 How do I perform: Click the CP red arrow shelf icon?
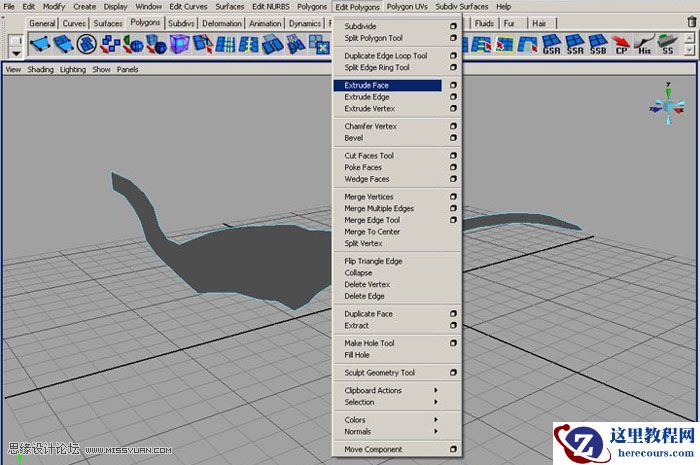(x=621, y=45)
